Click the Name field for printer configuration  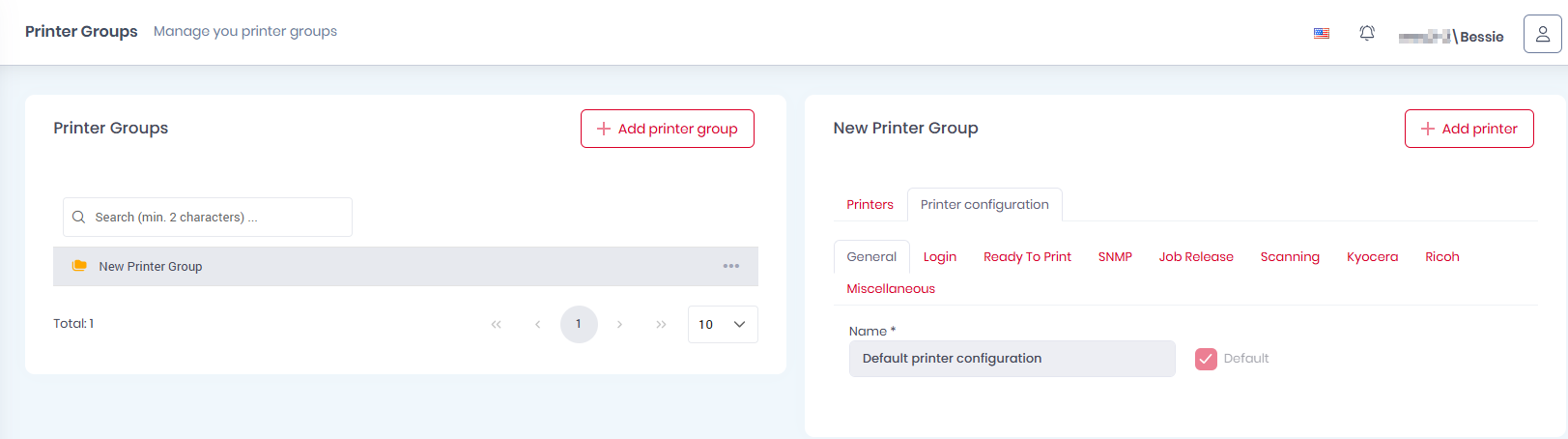point(1012,359)
